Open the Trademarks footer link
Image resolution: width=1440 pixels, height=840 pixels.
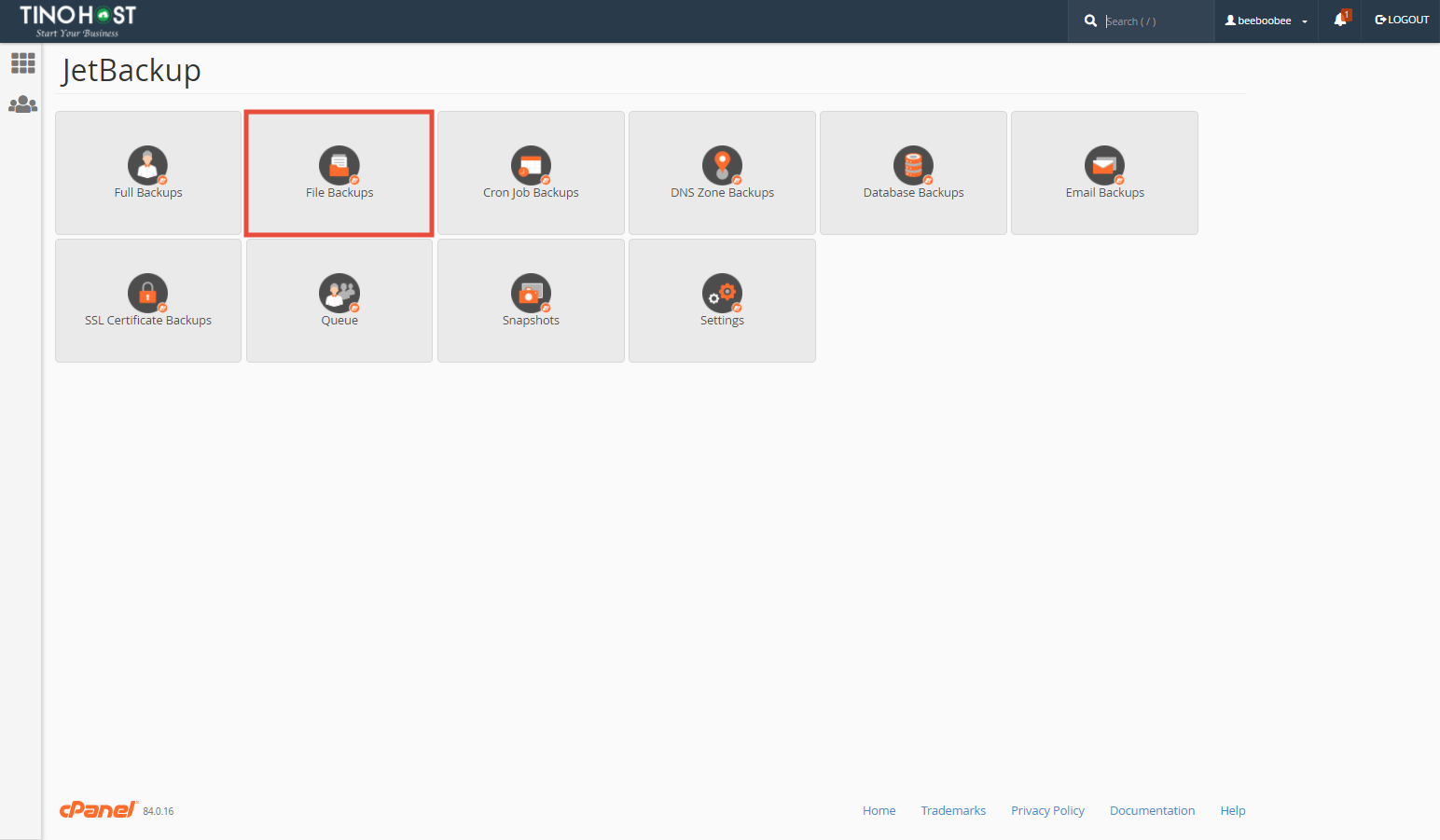953,810
